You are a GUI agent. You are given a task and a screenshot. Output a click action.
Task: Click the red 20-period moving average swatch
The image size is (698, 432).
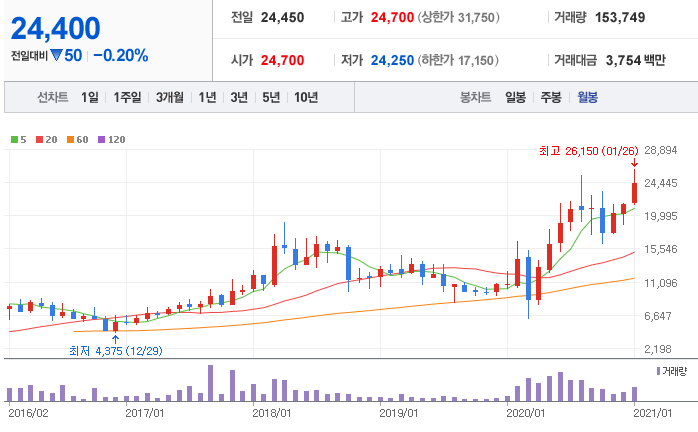point(39,139)
